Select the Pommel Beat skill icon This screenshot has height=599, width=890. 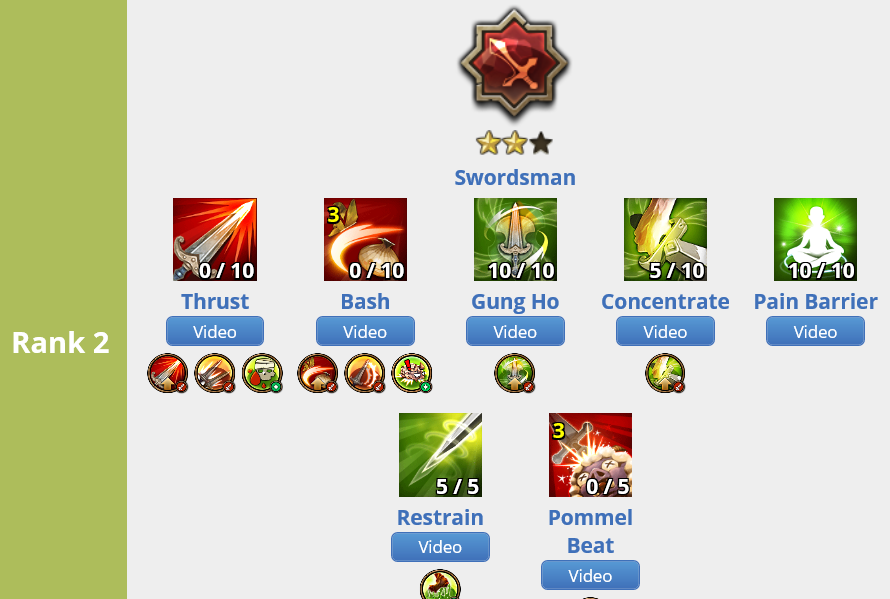(590, 455)
